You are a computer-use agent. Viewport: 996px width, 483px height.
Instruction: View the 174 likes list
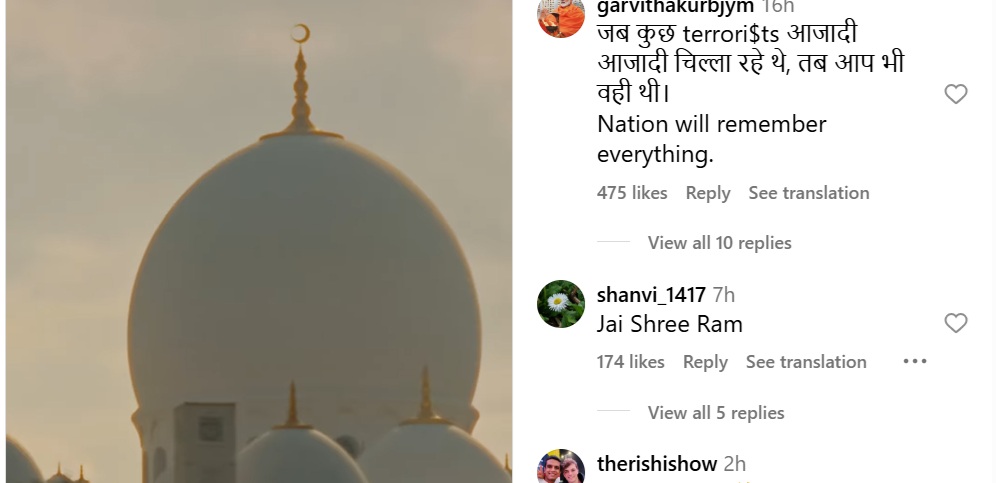[630, 362]
